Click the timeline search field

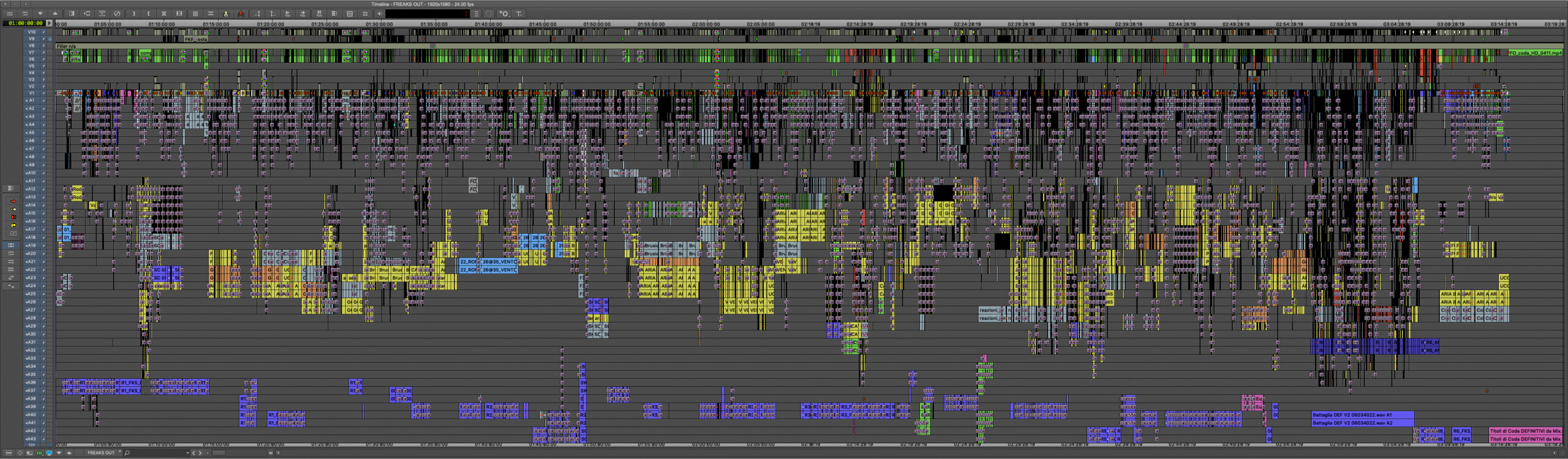pyautogui.click(x=157, y=453)
